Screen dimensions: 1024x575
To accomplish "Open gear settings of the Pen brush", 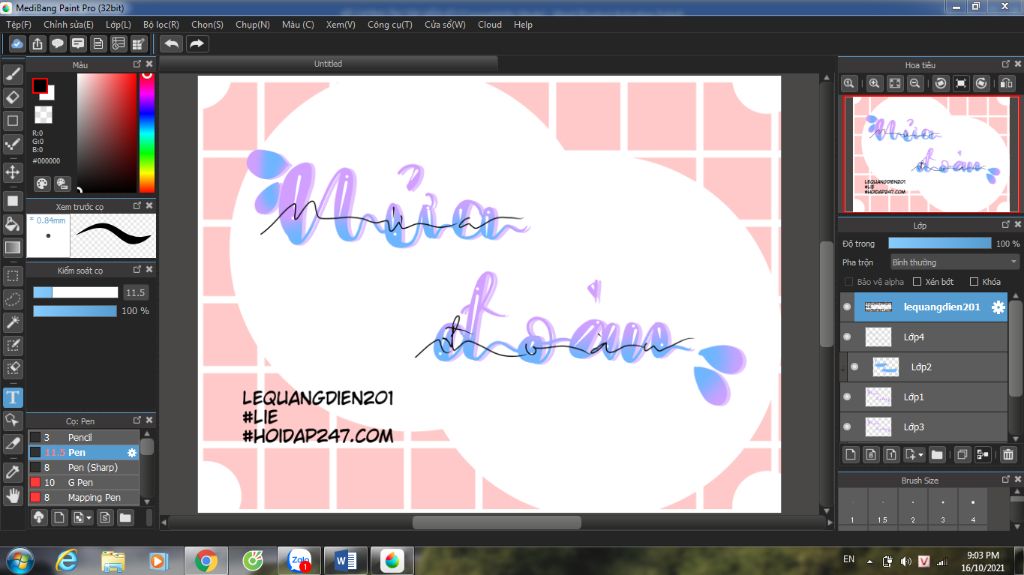I will pos(132,452).
